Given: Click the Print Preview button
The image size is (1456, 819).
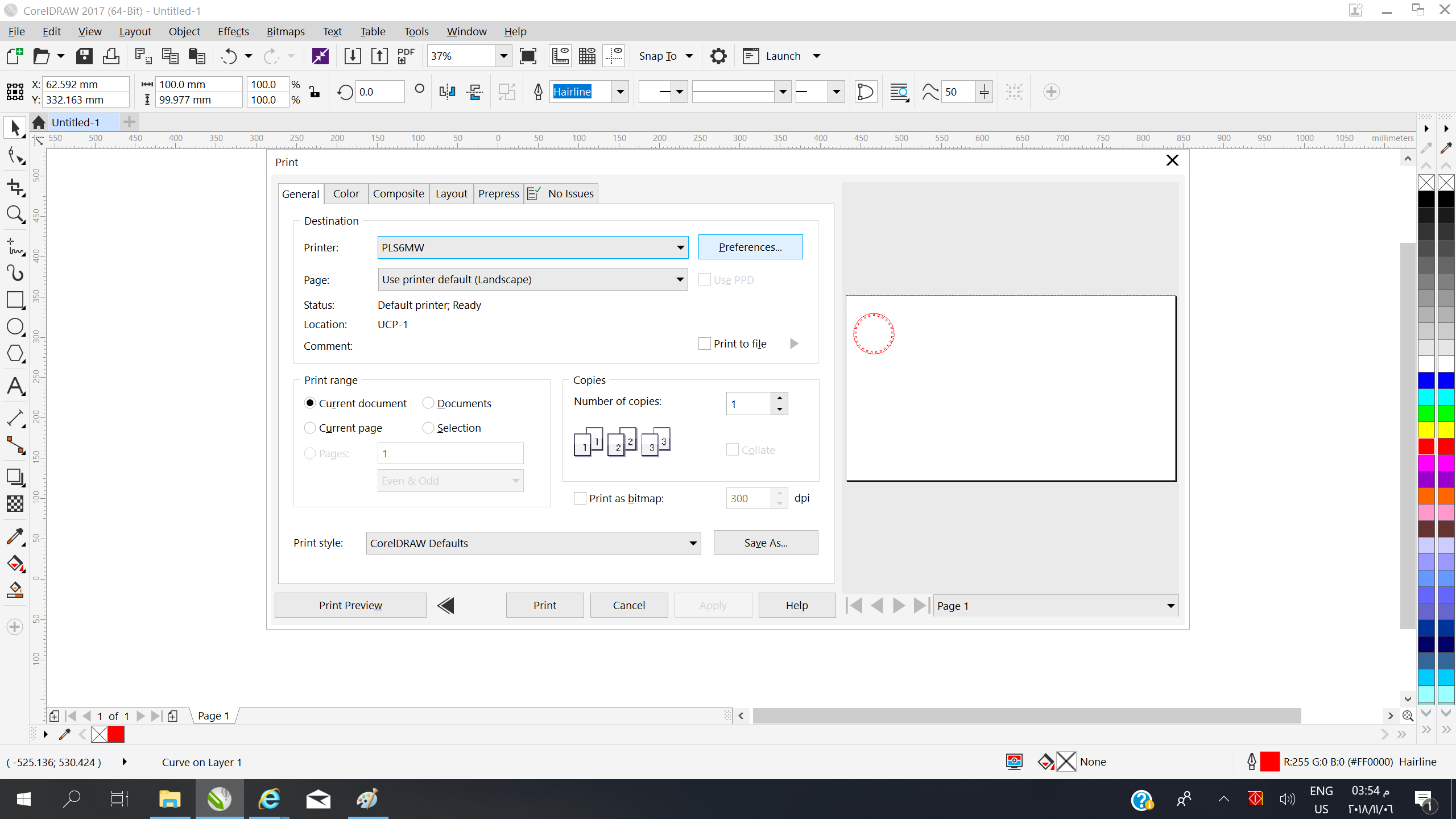Looking at the screenshot, I should coord(350,605).
